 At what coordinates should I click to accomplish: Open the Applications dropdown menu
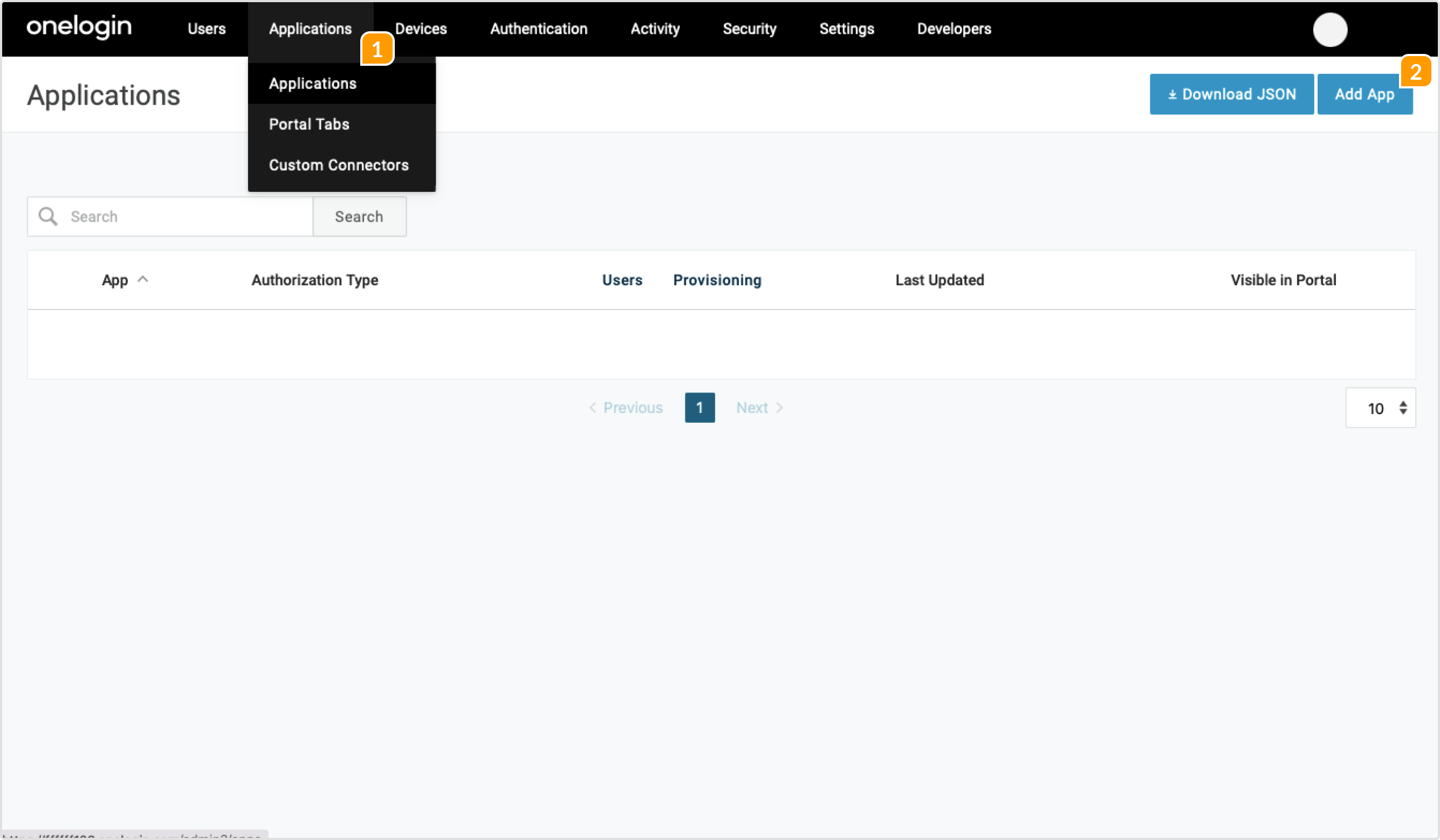pyautogui.click(x=309, y=29)
